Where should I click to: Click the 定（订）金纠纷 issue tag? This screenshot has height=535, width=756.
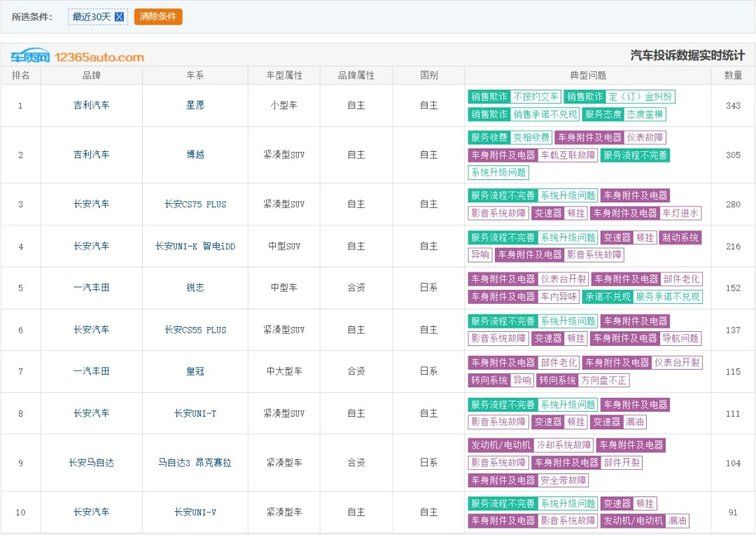tap(640, 97)
